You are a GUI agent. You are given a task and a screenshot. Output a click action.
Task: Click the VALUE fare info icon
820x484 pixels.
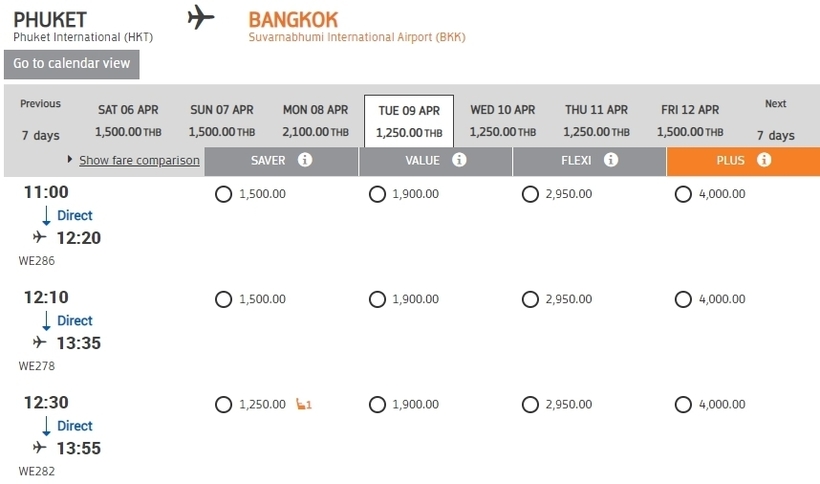point(459,159)
